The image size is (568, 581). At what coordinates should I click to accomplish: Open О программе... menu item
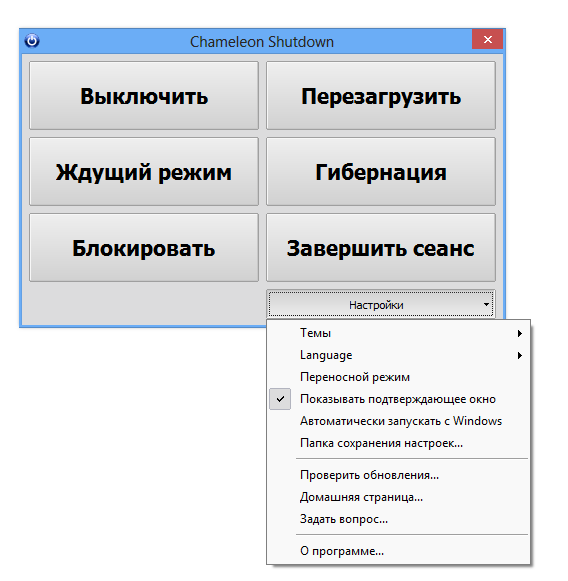(x=399, y=551)
